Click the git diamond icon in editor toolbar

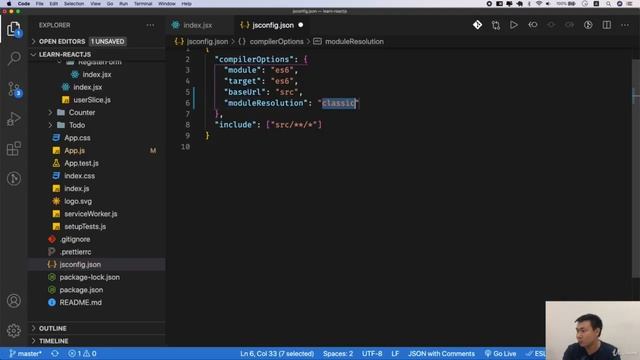point(477,25)
